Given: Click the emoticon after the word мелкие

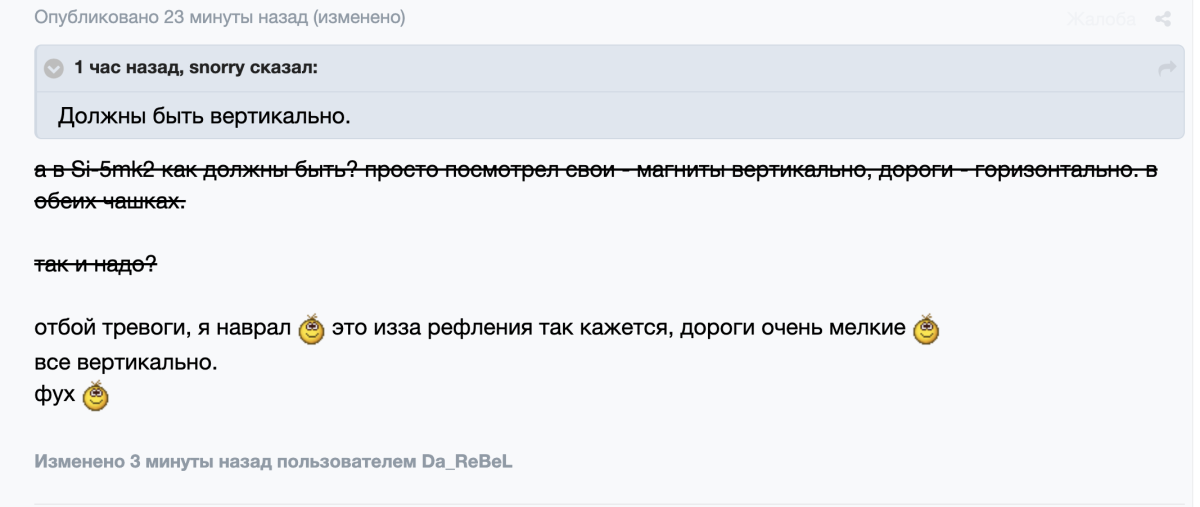Looking at the screenshot, I should [x=928, y=327].
